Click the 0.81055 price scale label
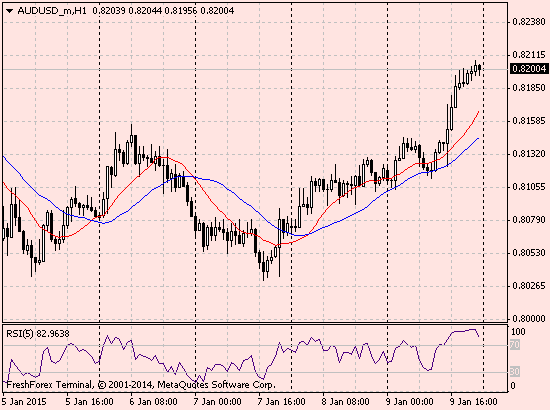550x410 pixels. [529, 187]
